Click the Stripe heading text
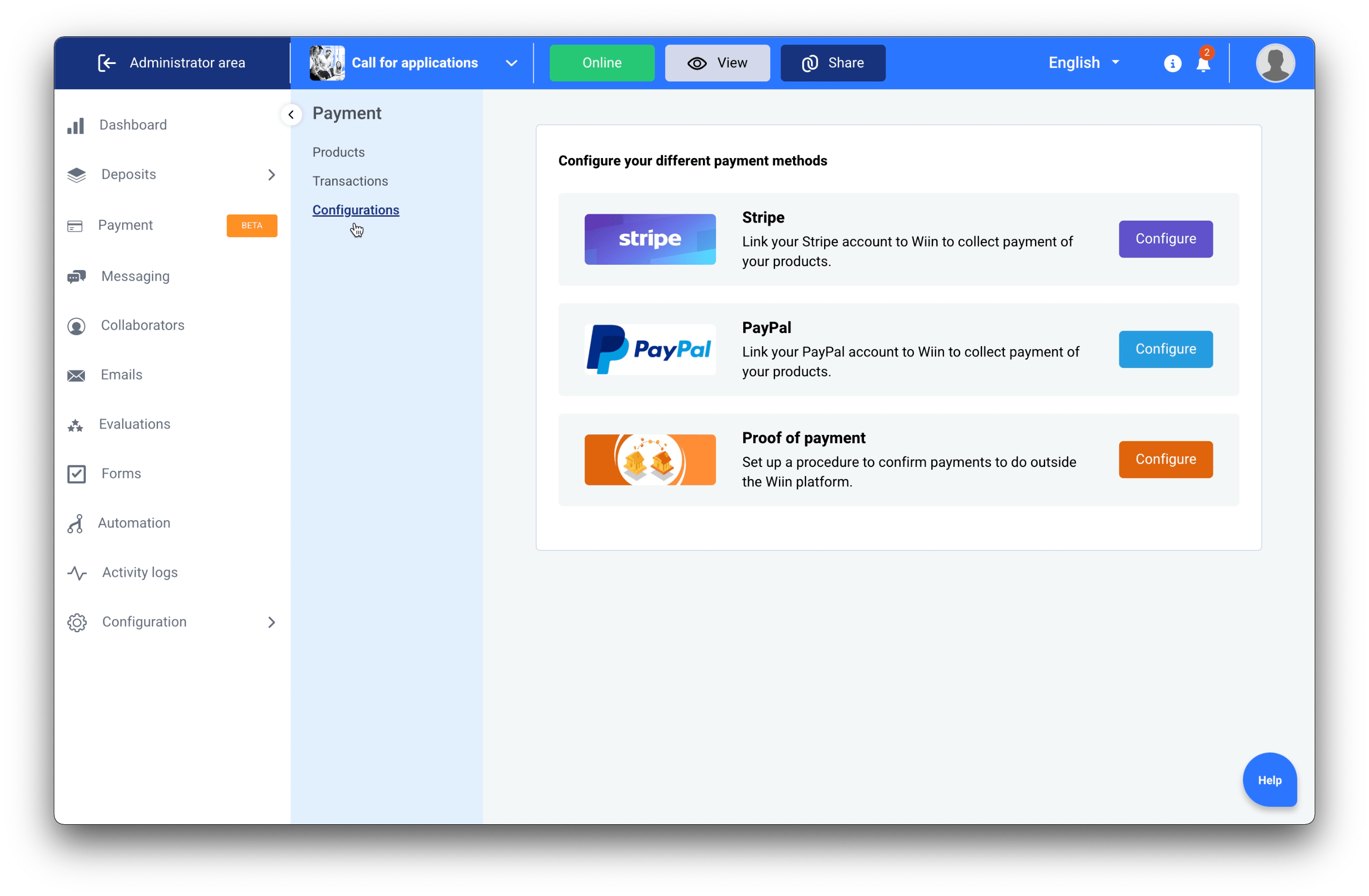 pos(763,218)
